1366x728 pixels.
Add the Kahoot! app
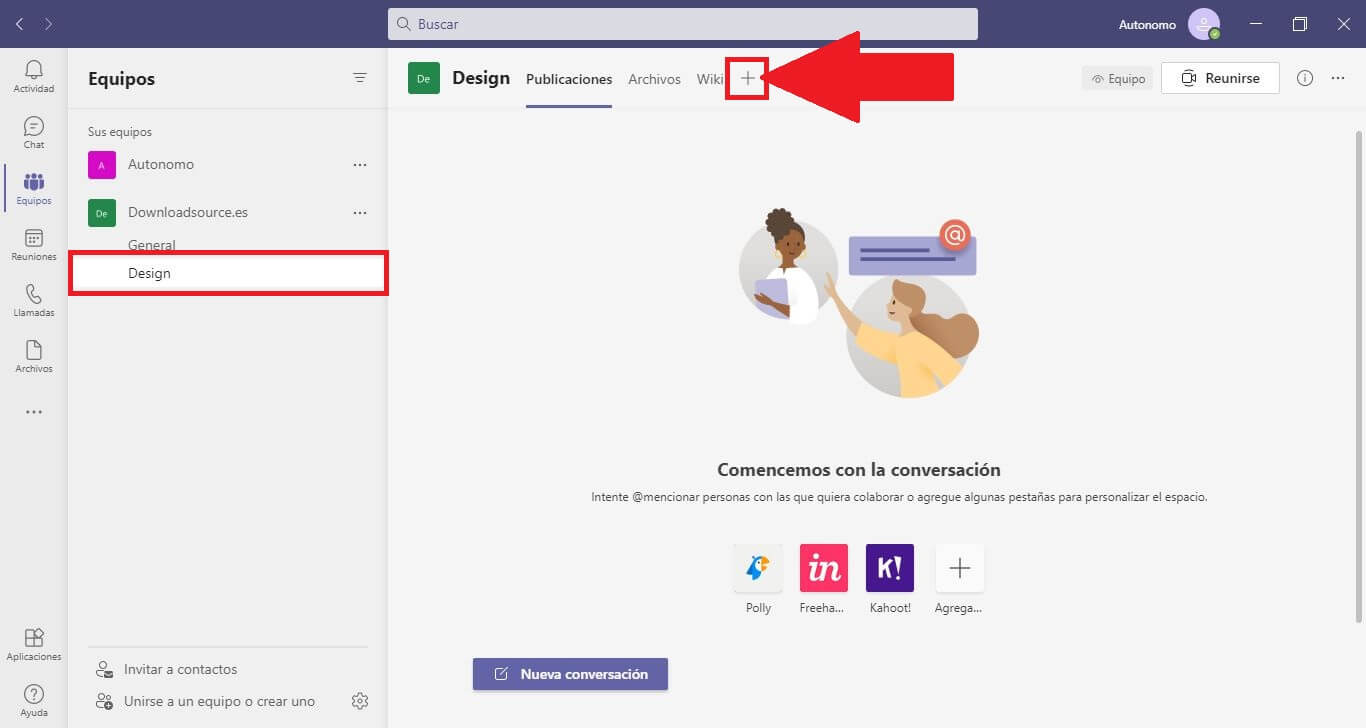pyautogui.click(x=890, y=569)
